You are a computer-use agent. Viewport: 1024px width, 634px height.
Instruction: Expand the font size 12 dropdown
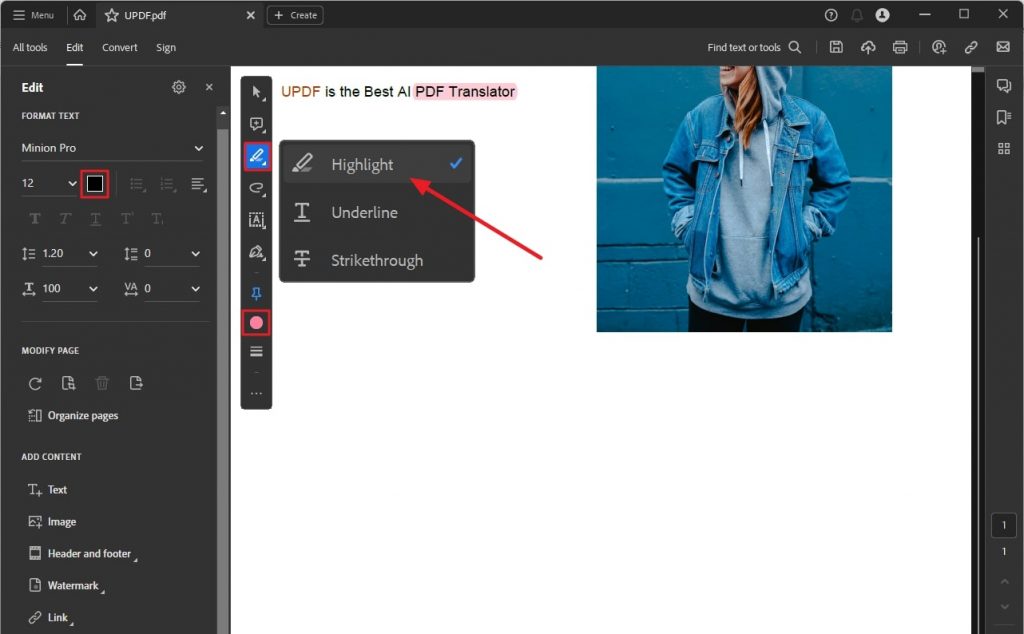[45, 183]
